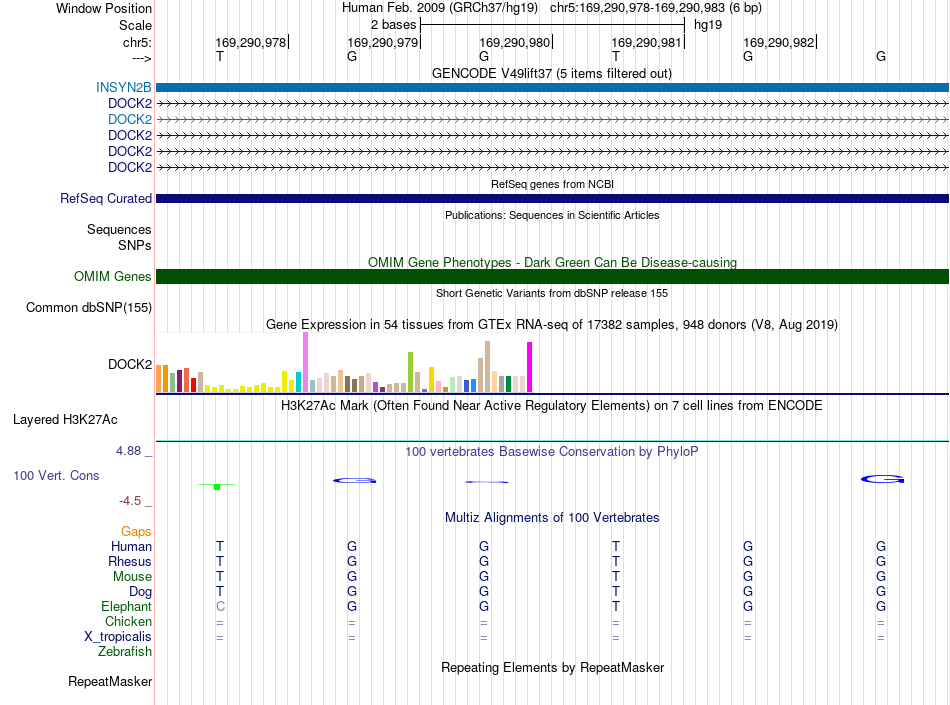
Task: Click the OMIM Genes dark green bar
Action: [552, 277]
